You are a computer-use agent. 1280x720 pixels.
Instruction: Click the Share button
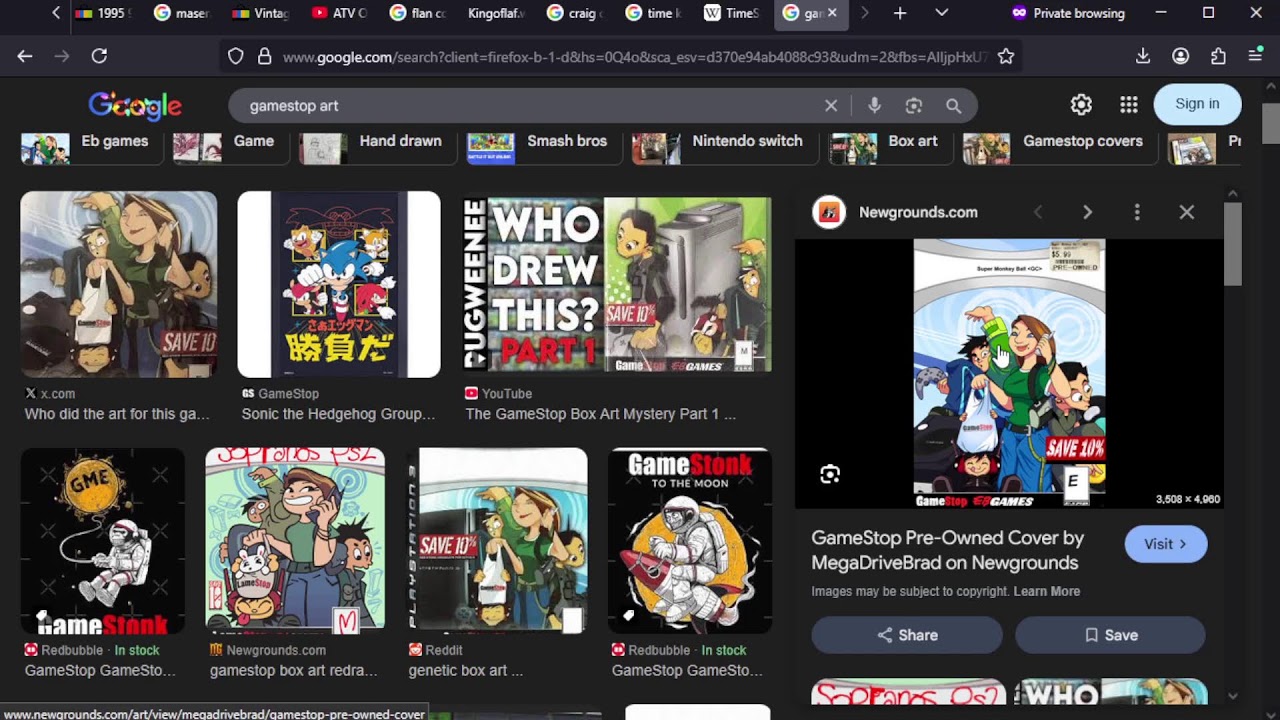click(907, 635)
